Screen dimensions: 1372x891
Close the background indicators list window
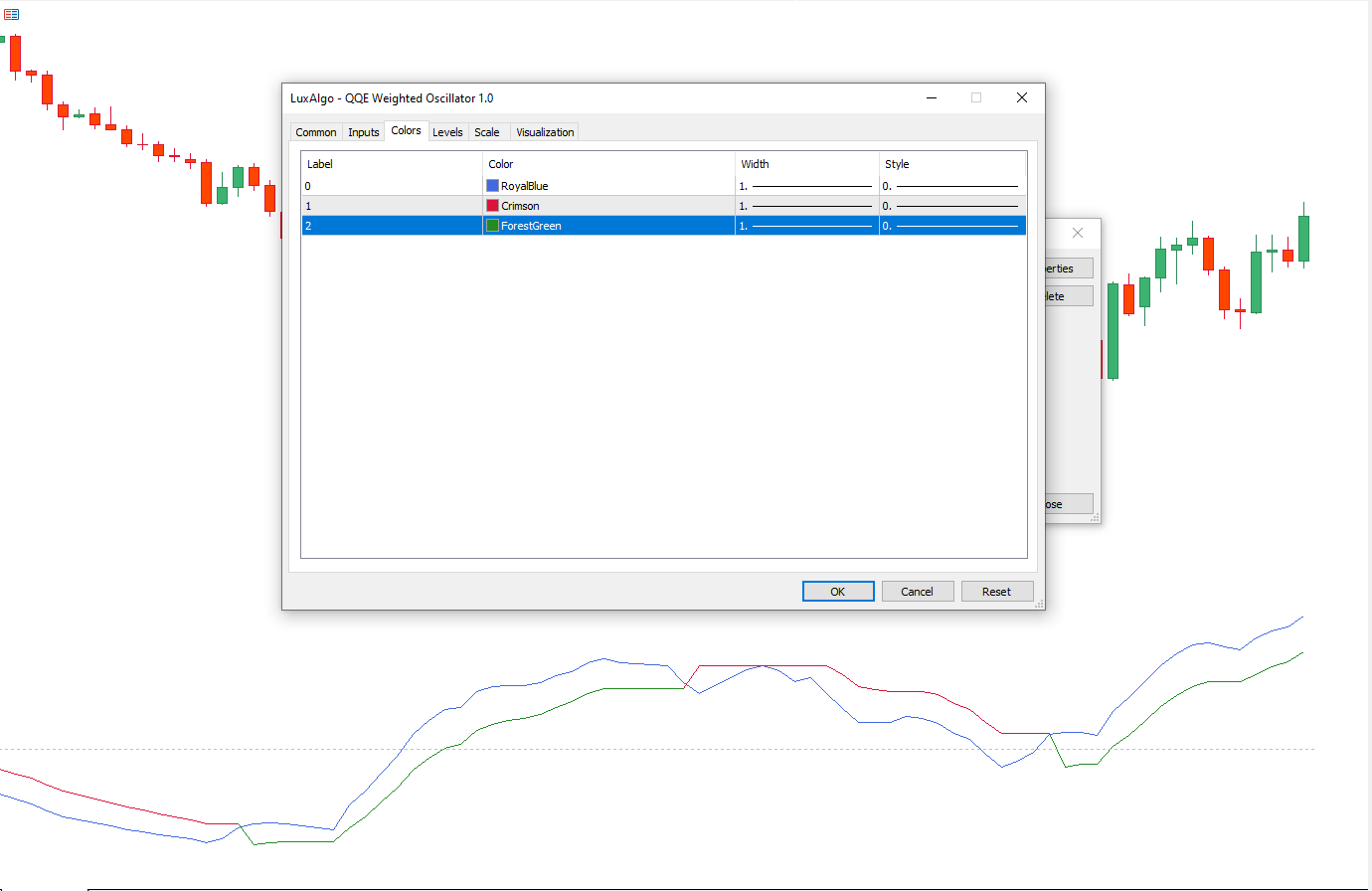1078,233
